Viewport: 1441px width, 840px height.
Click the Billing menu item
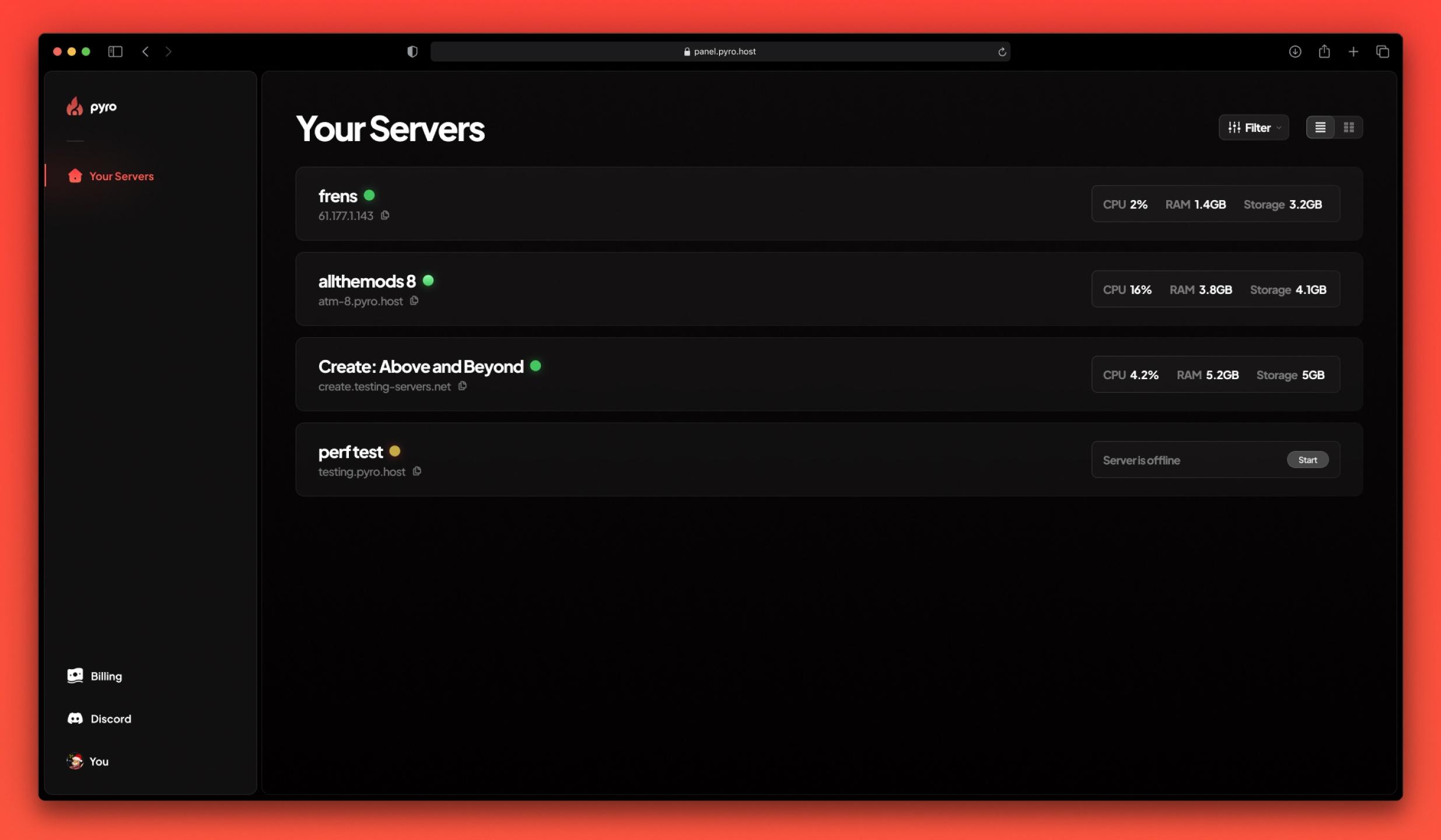click(x=106, y=676)
